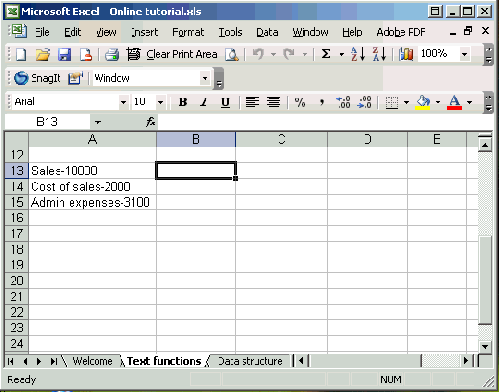
Task: Go to last sheet tab navigation button
Action: click(54, 361)
